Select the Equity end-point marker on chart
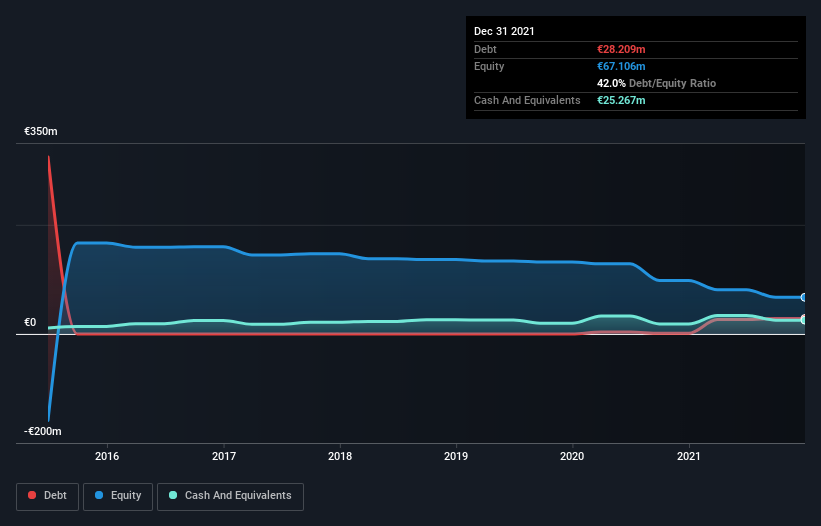Viewport: 821px width, 526px height. click(804, 297)
